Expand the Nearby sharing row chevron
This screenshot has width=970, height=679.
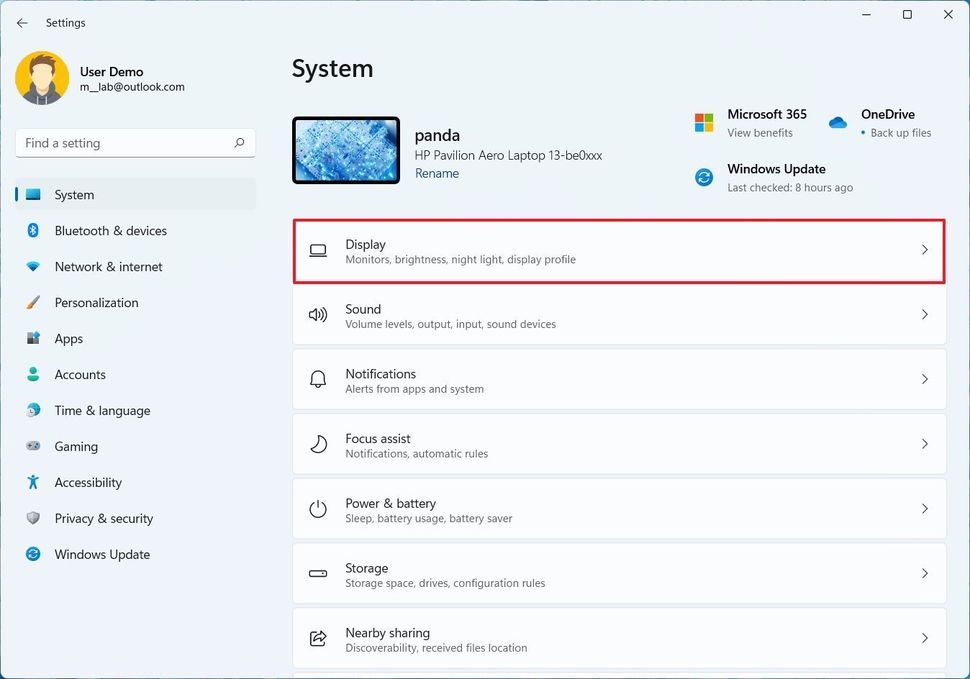(x=924, y=638)
